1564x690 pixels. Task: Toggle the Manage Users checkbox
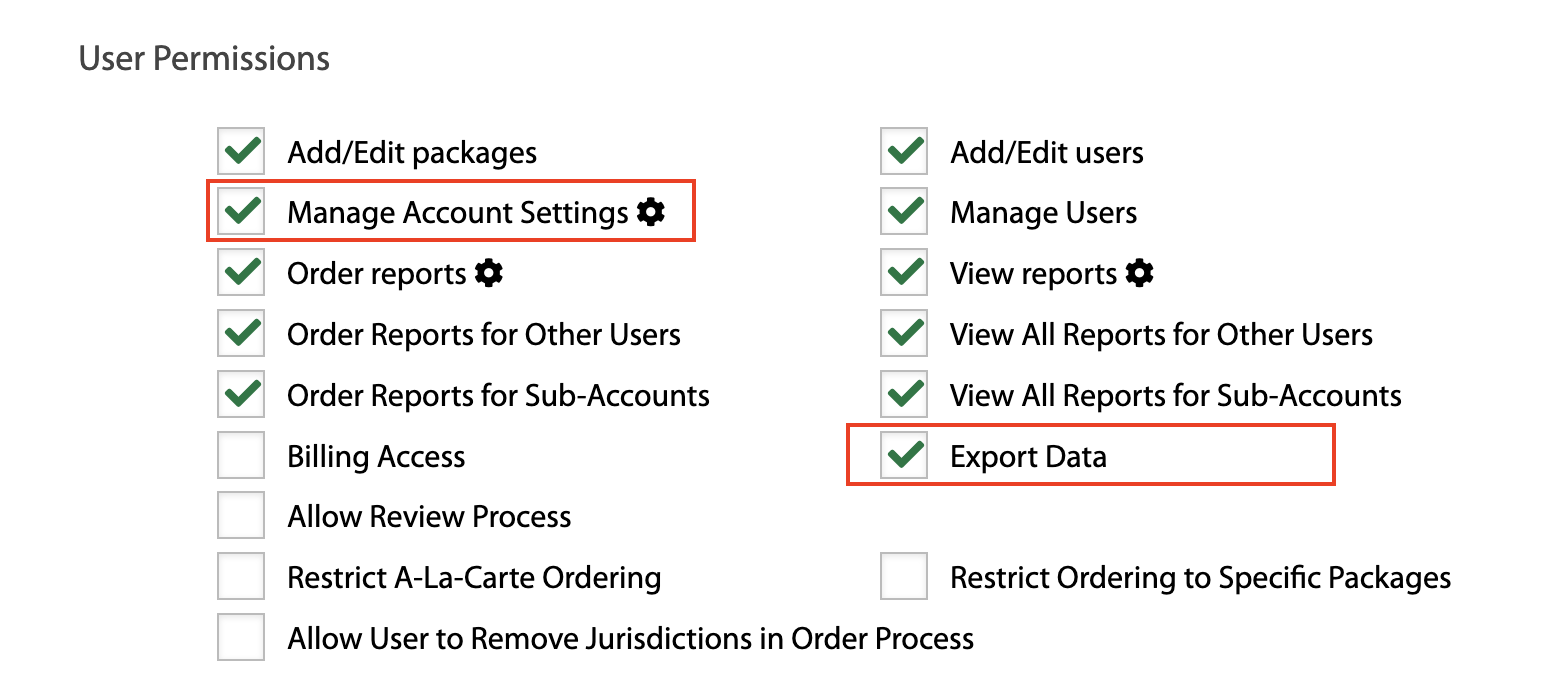coord(904,212)
